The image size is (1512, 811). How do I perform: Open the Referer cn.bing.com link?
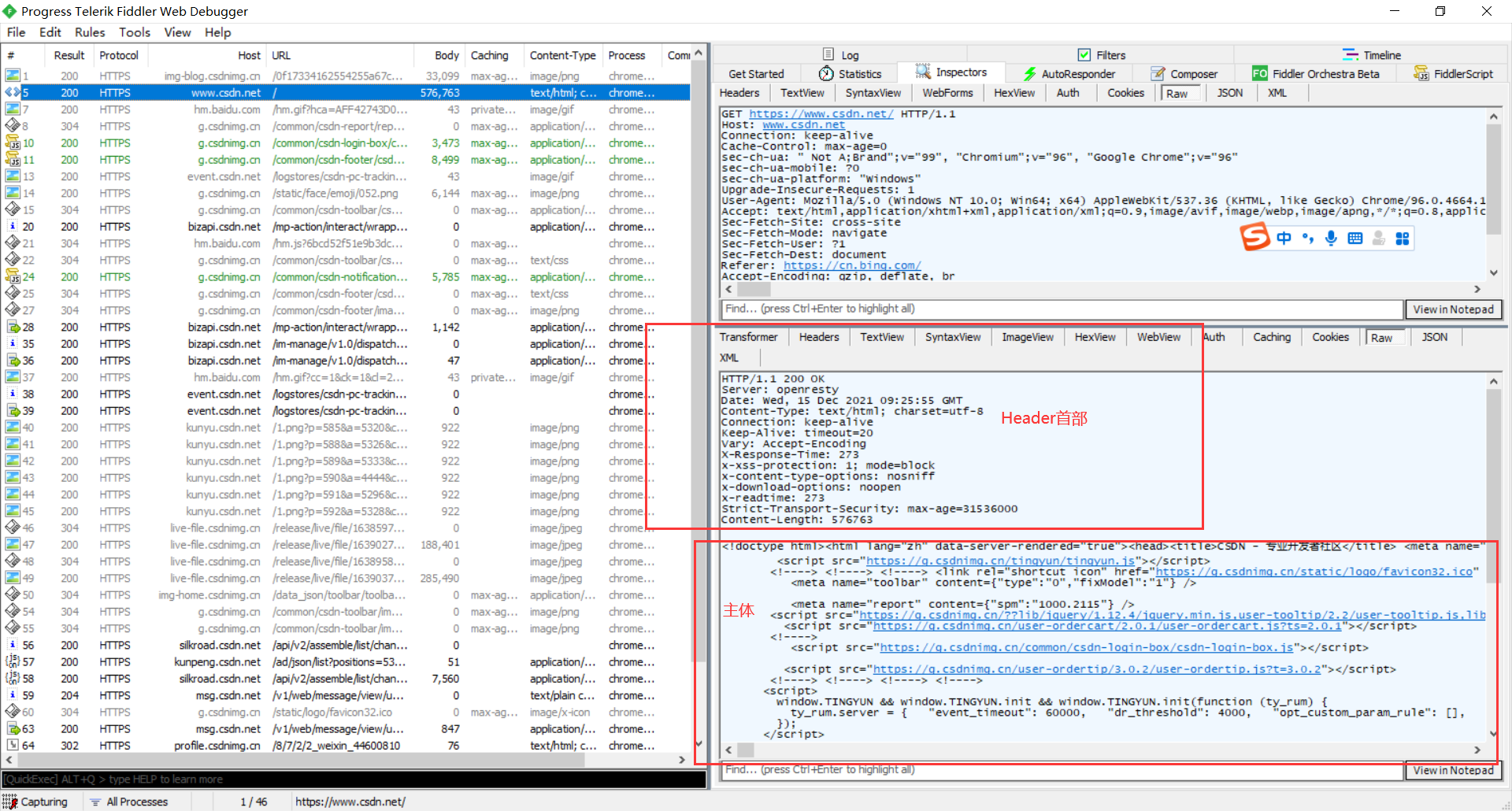pos(852,265)
